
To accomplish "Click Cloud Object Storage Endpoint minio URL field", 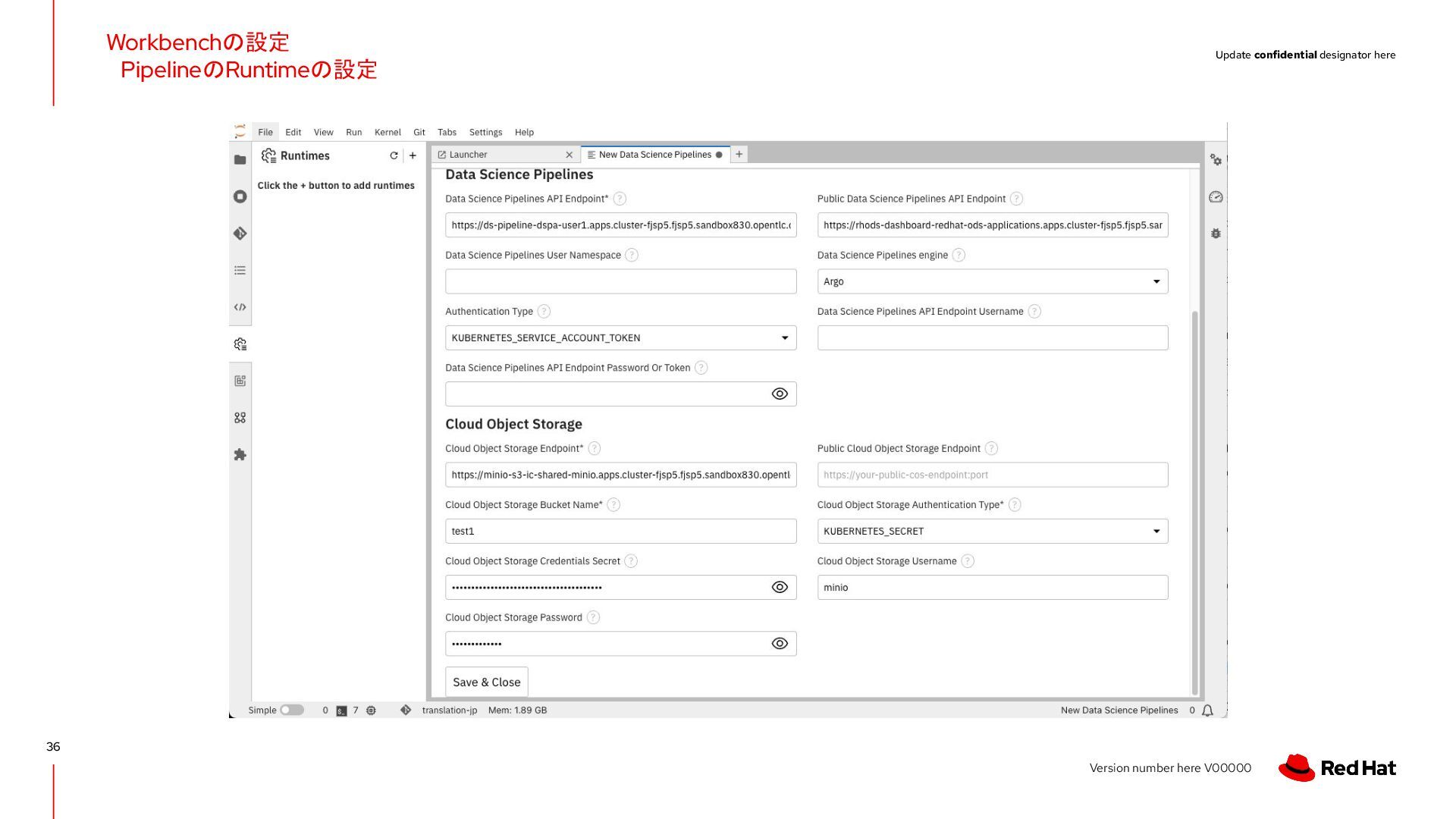I will click(620, 475).
